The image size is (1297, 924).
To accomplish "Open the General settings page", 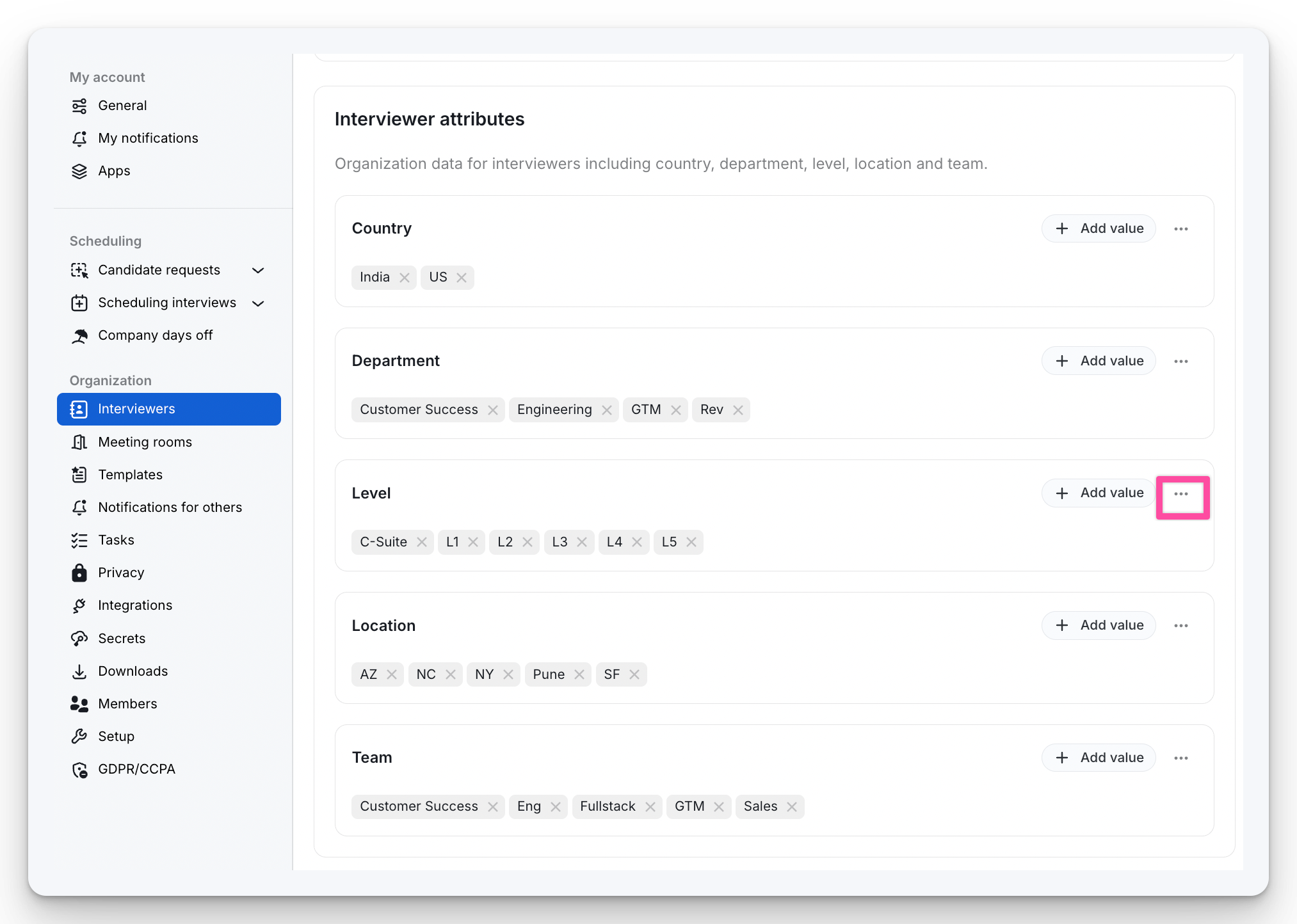I will tap(169, 106).
